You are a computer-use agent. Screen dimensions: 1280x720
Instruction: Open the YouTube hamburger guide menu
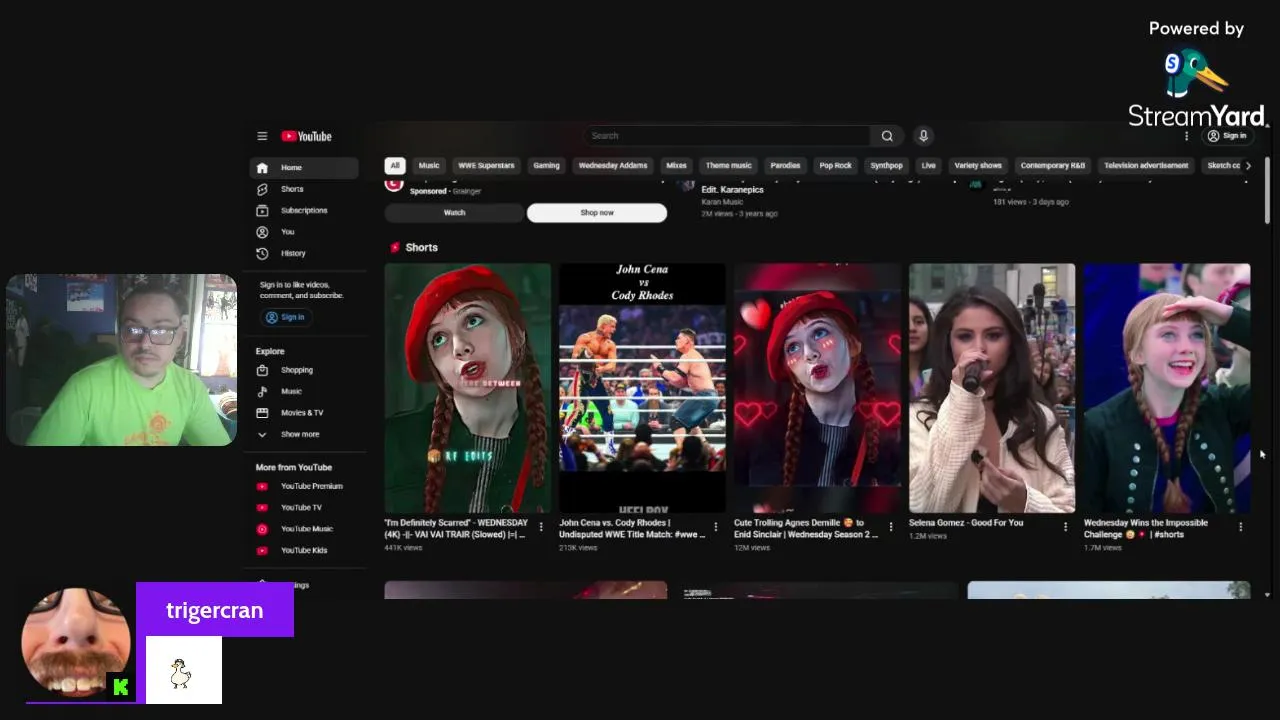(262, 136)
